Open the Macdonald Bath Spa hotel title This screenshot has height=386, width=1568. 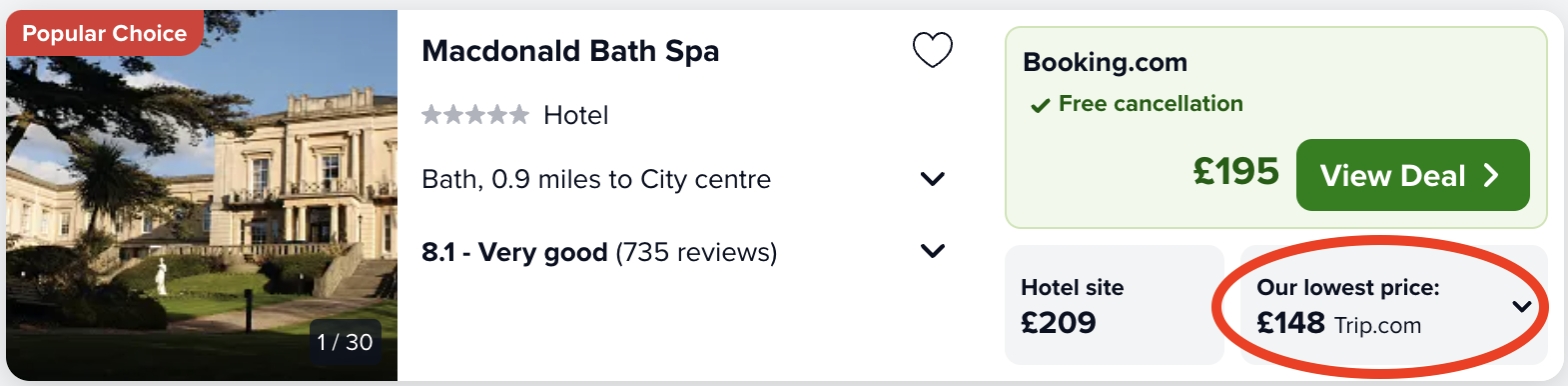pyautogui.click(x=570, y=51)
